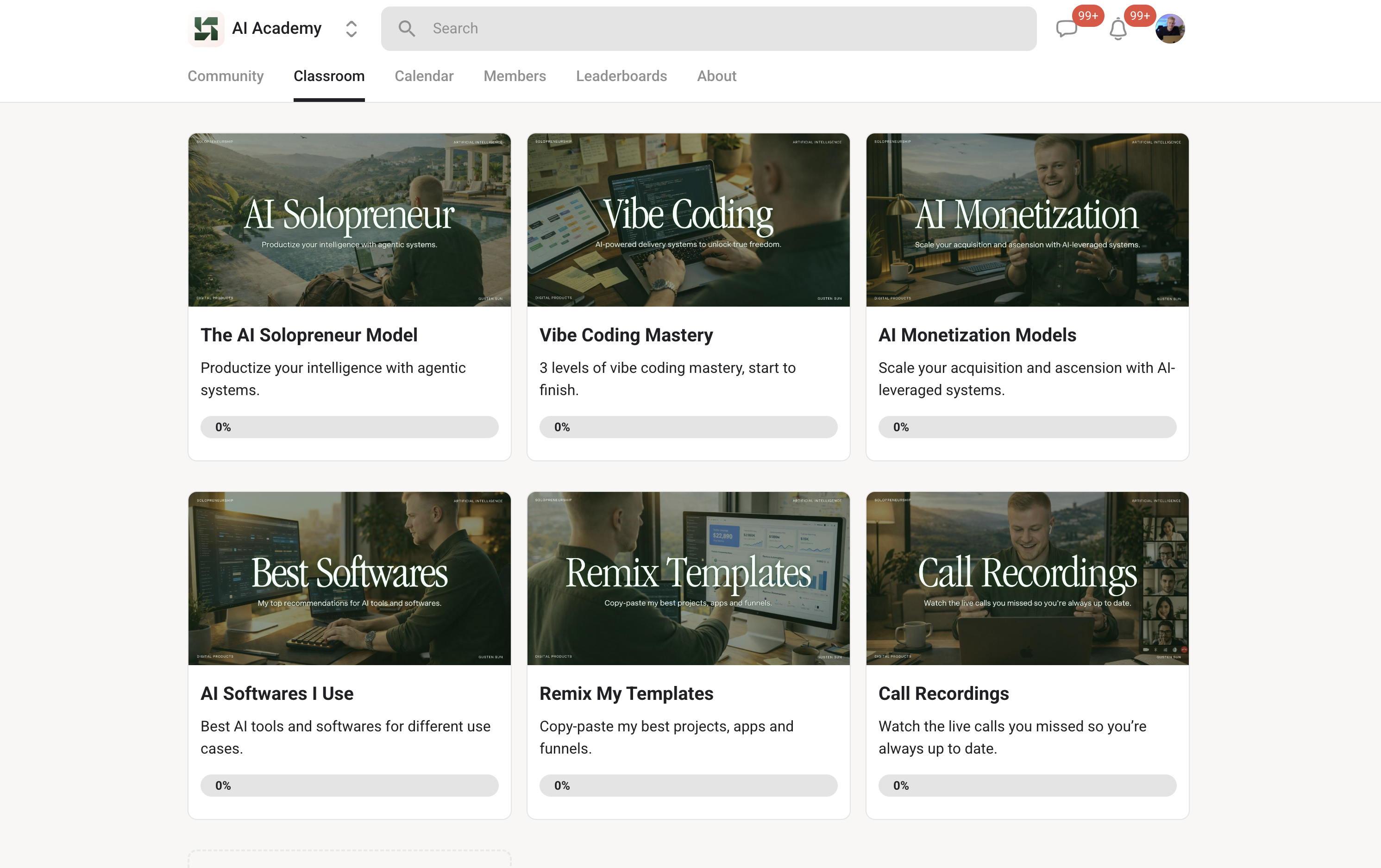Click progress bar of AI Monetization Models
The image size is (1381, 868).
tap(1027, 427)
